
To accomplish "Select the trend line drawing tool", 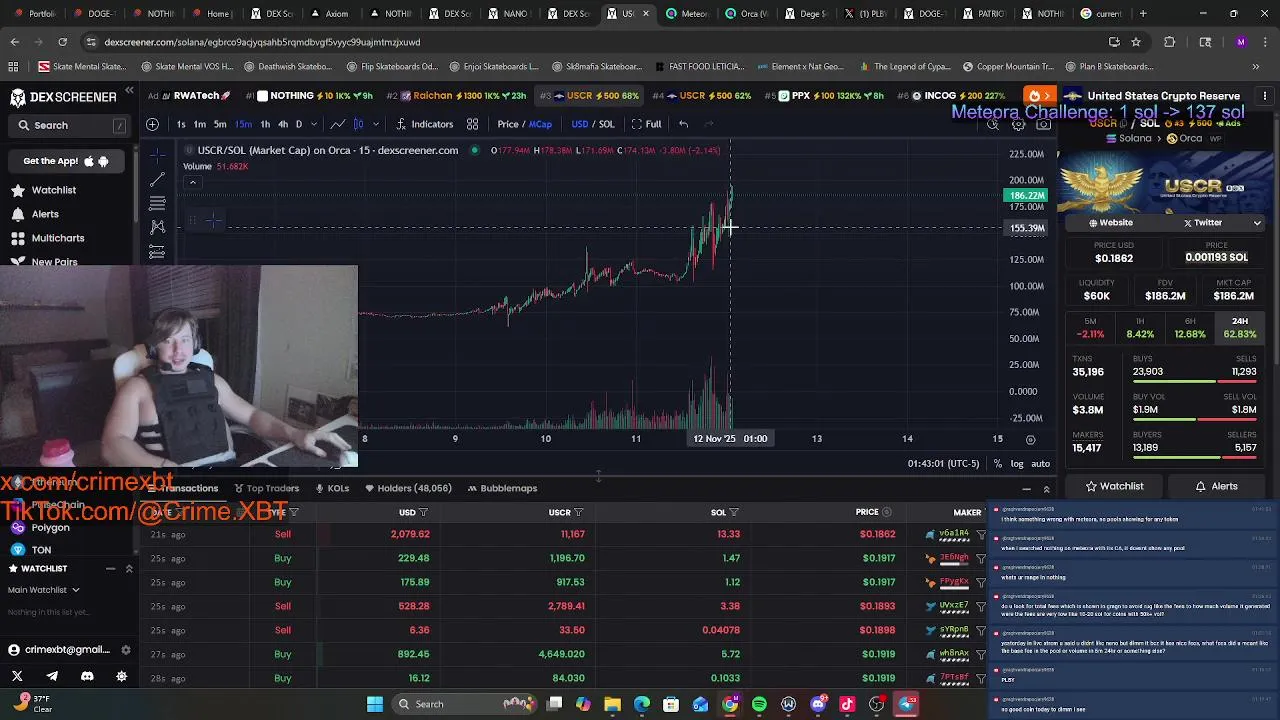I will point(157,180).
